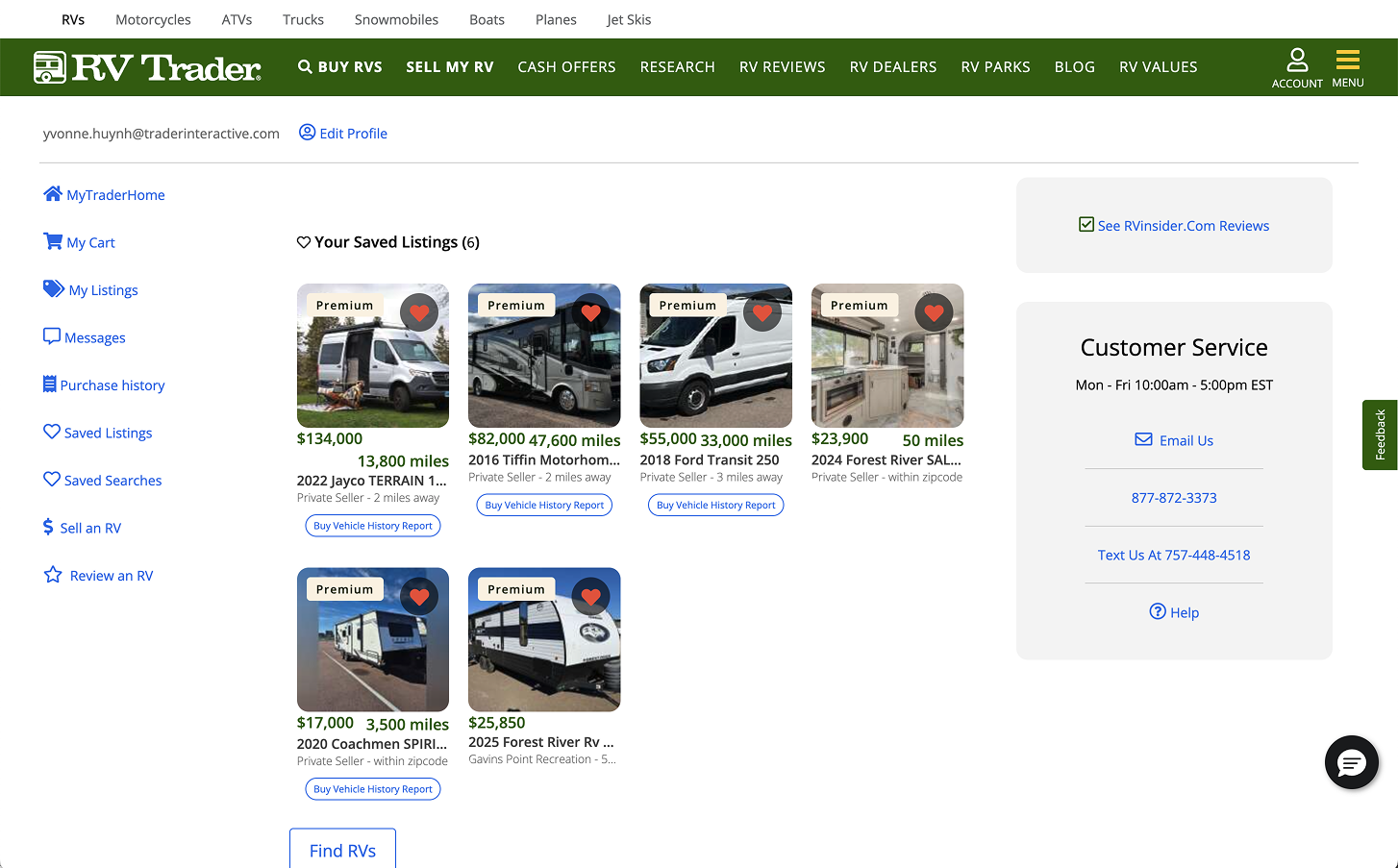Click the 877-872-3373 phone link
The image size is (1398, 868).
(1174, 498)
